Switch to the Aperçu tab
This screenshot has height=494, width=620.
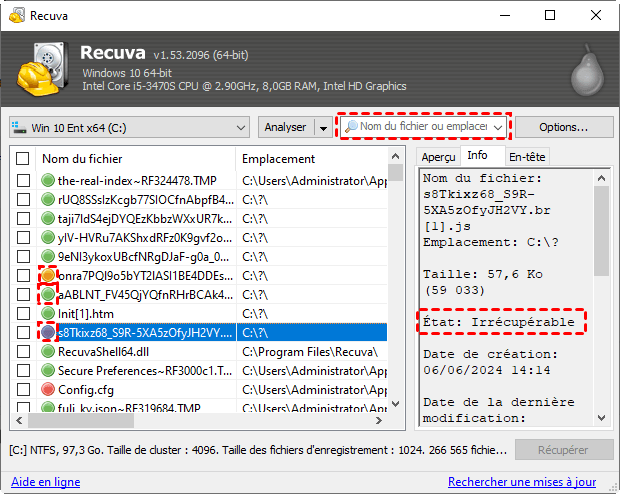(438, 157)
